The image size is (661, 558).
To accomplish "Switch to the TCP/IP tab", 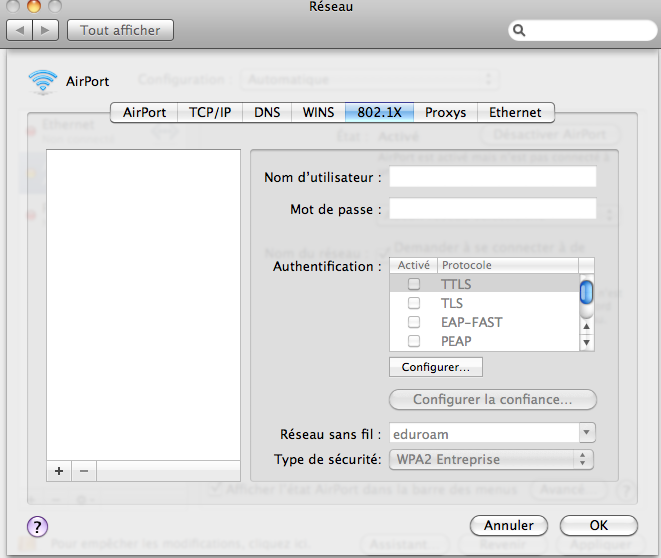I will point(210,113).
